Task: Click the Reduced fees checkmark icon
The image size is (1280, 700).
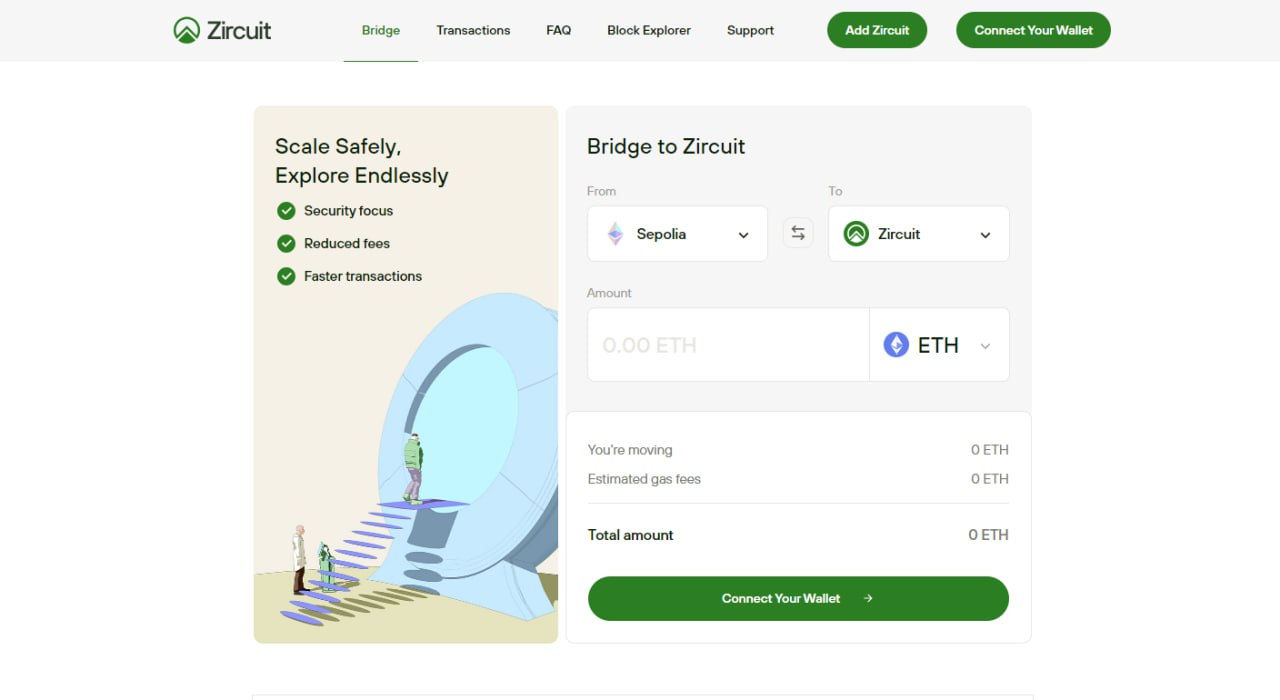Action: pos(286,243)
